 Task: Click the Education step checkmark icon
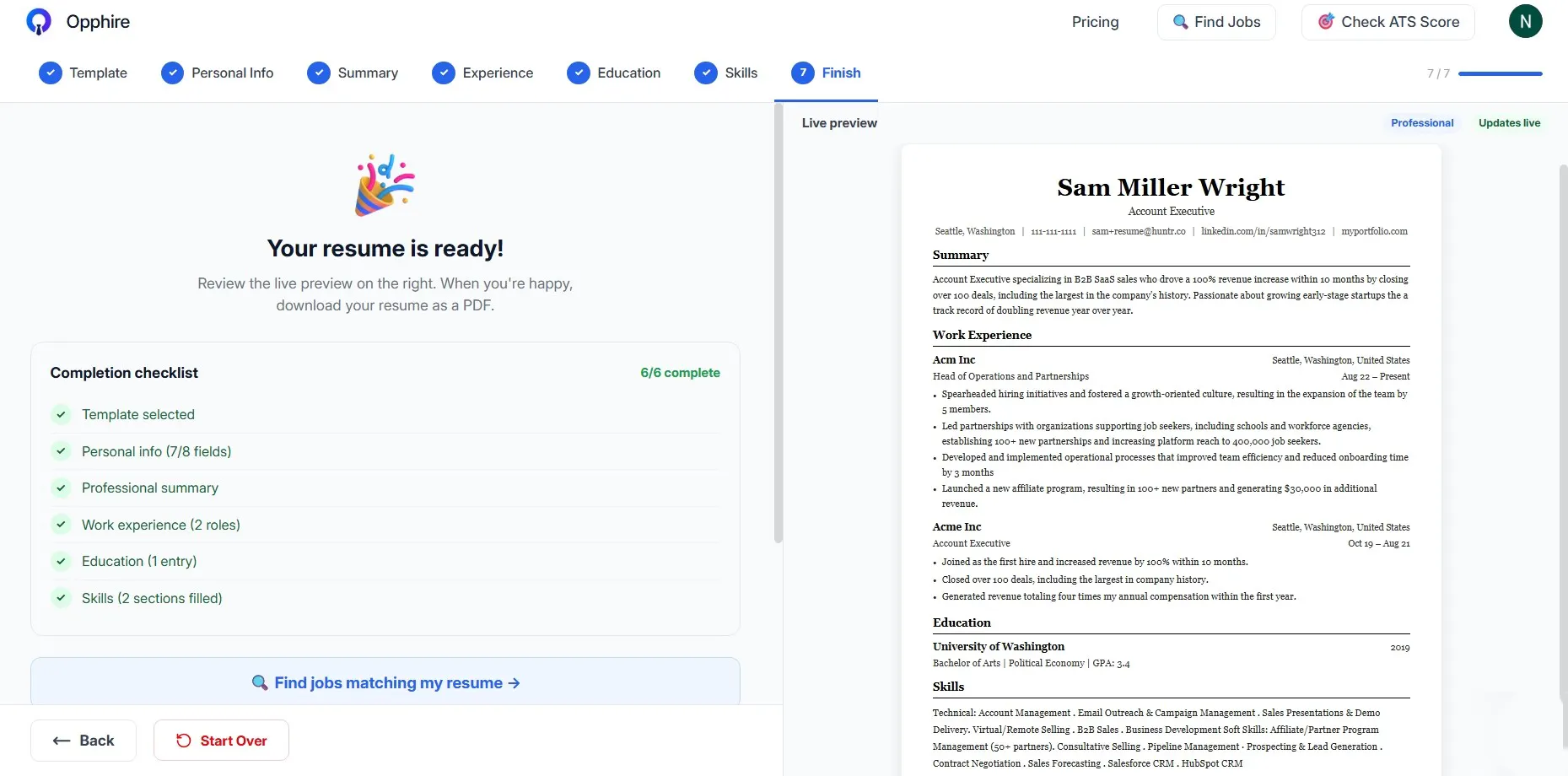(x=579, y=73)
